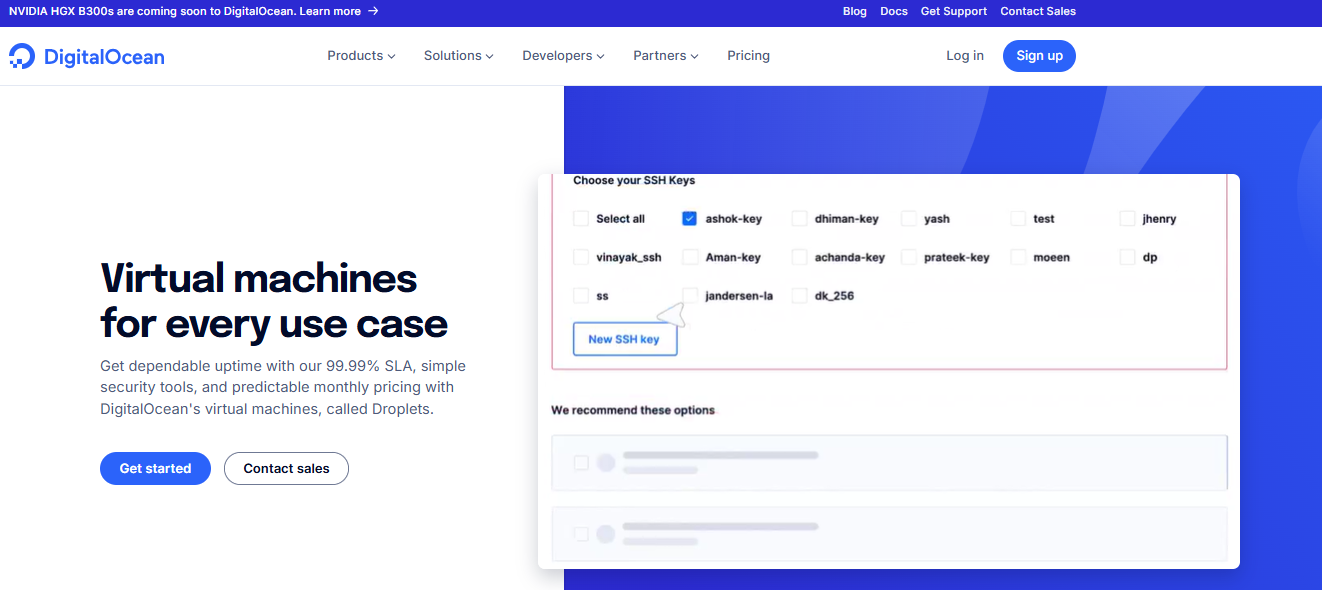This screenshot has height=590, width=1322.
Task: Open the Developers dropdown
Action: point(562,56)
